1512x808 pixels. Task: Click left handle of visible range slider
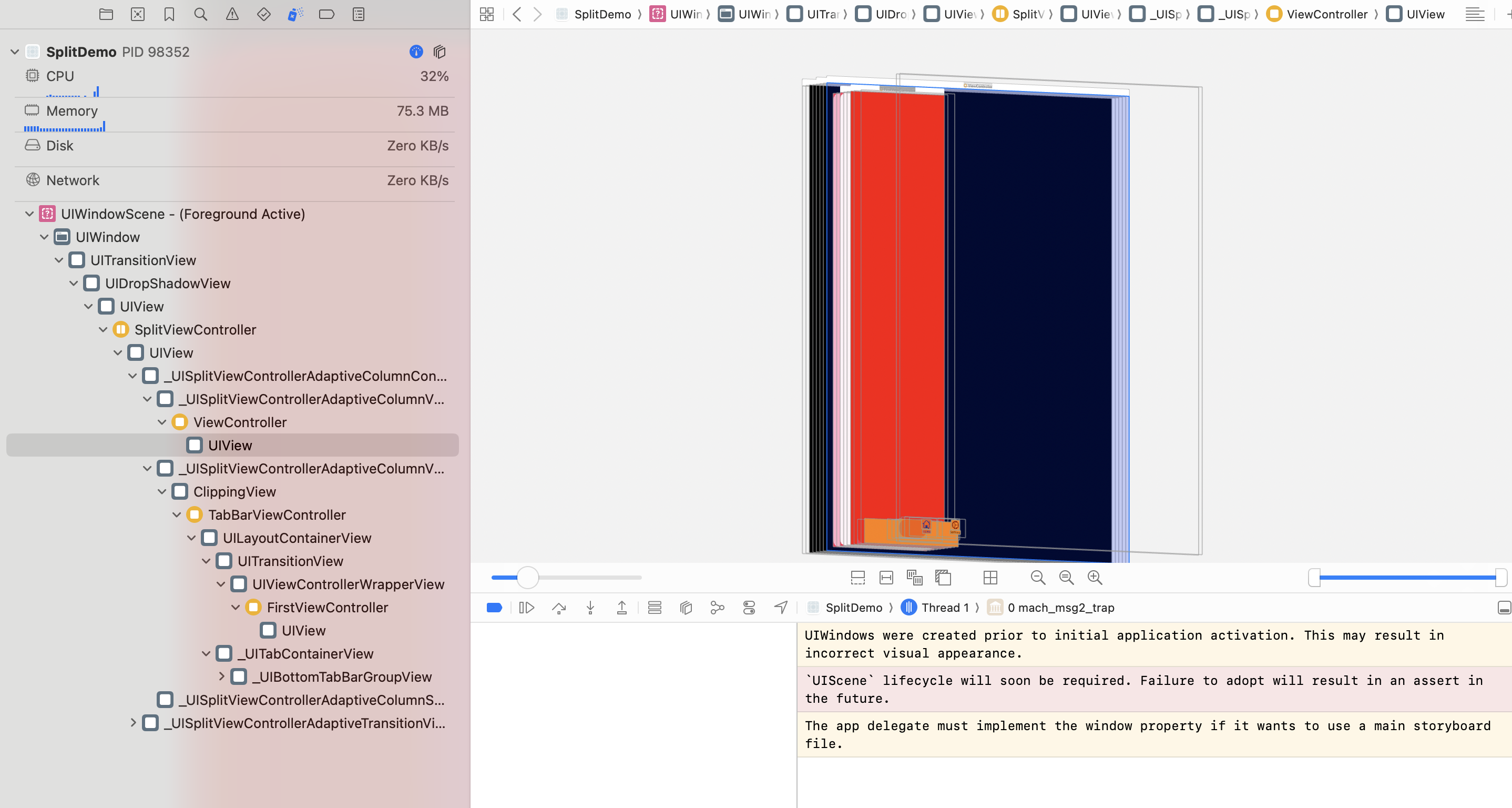click(1314, 578)
